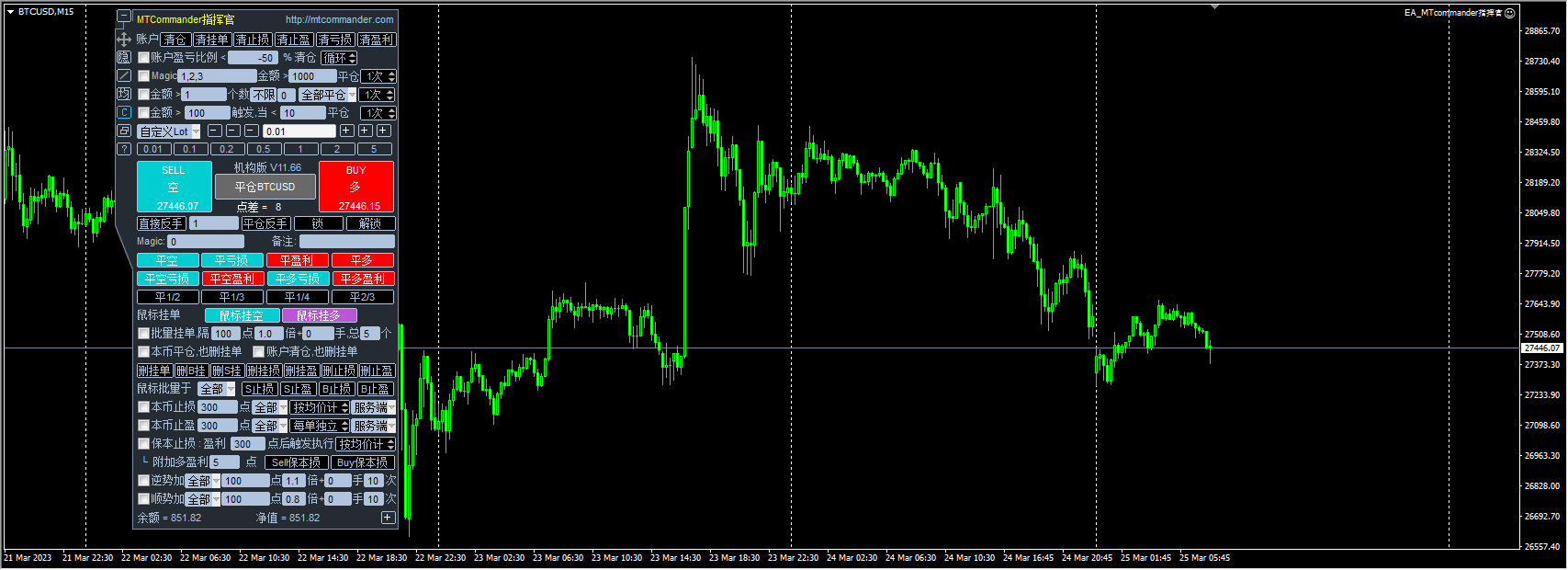This screenshot has height=570, width=1568.
Task: Click the Magic input field showing 0
Action: [x=206, y=242]
